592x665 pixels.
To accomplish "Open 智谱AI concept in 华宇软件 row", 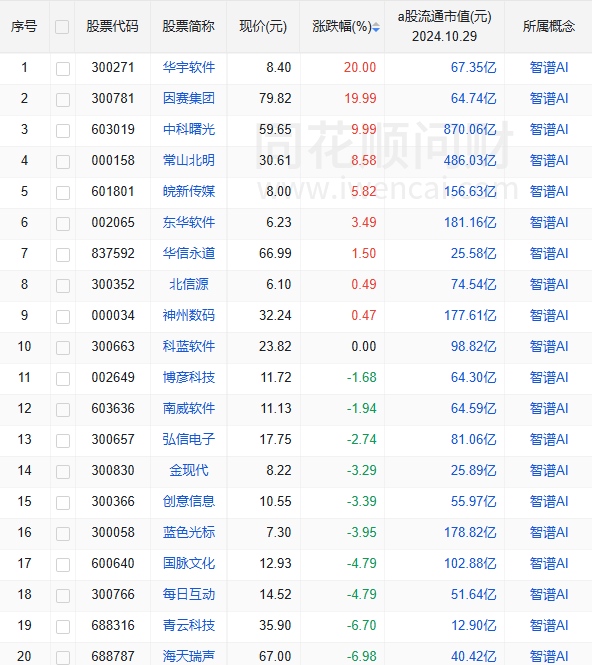I will click(549, 67).
